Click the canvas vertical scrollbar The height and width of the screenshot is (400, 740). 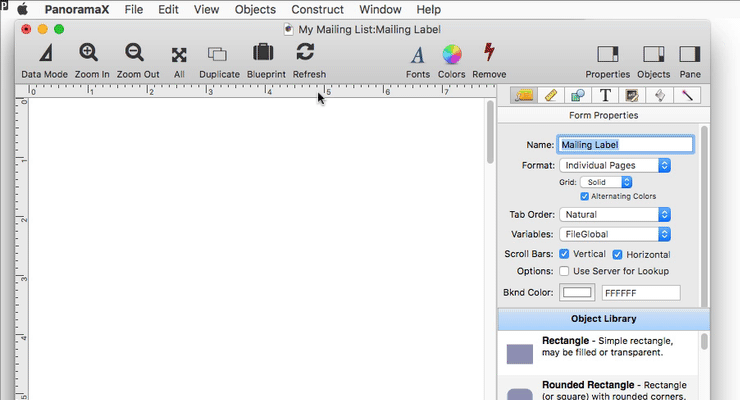[x=490, y=132]
